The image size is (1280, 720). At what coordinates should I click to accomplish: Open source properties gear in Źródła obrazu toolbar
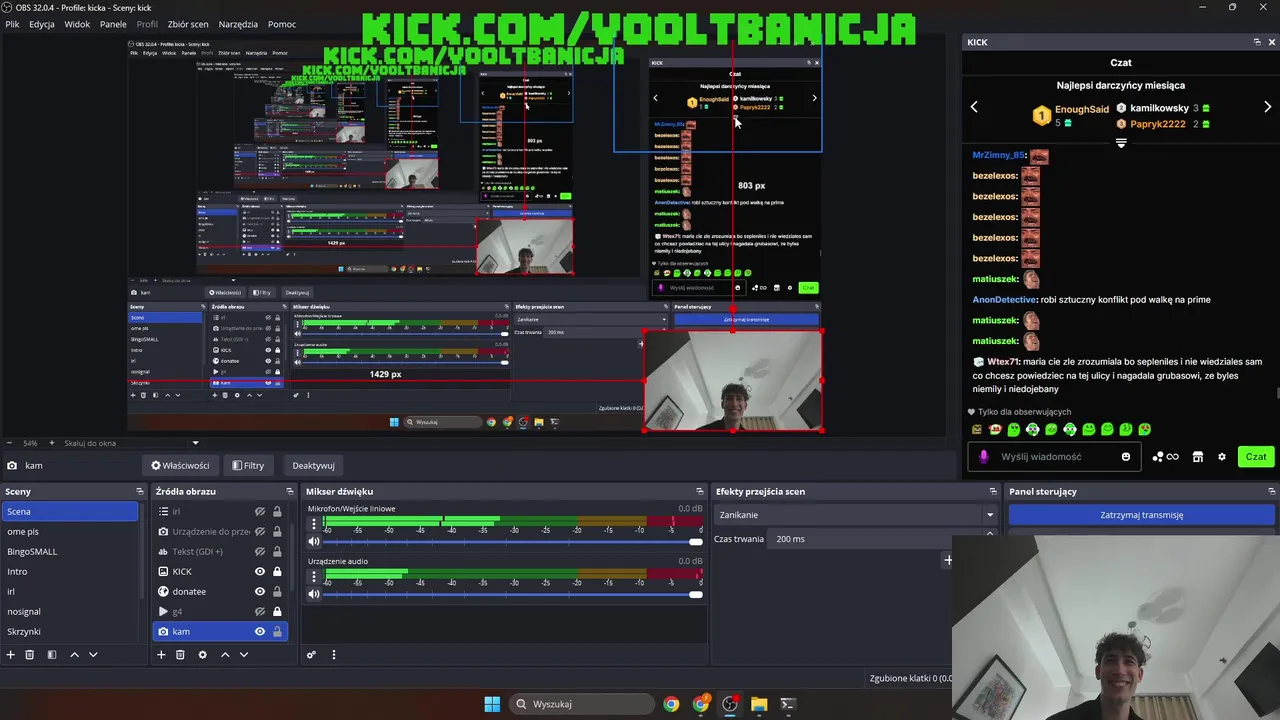tap(203, 655)
